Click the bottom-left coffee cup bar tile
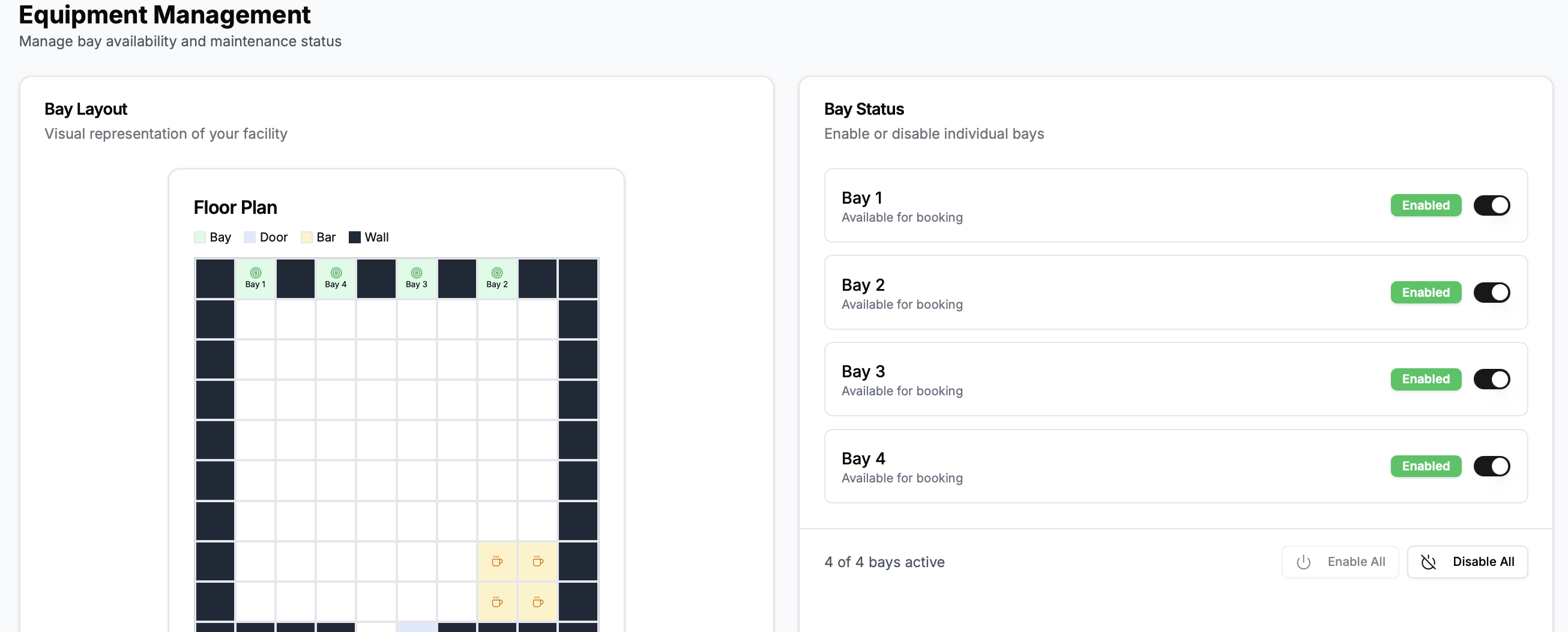Image resolution: width=1568 pixels, height=632 pixels. point(496,601)
